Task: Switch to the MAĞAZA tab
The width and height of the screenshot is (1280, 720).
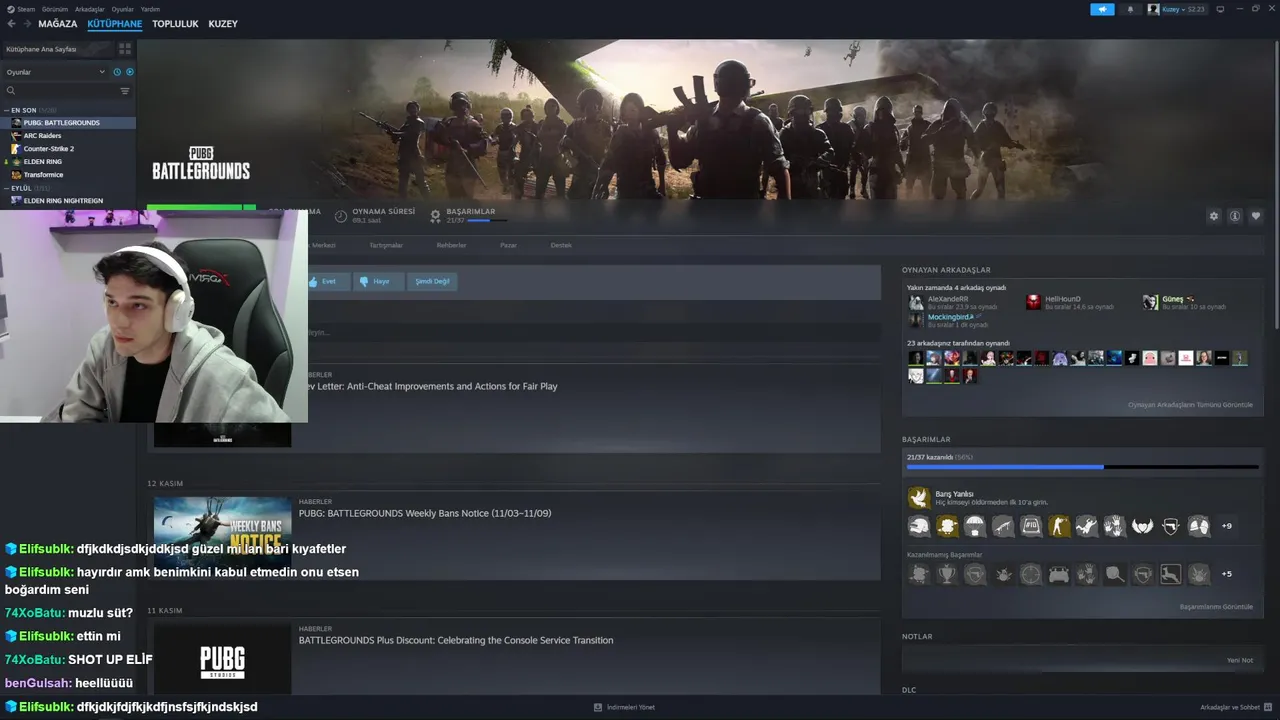Action: coord(57,23)
